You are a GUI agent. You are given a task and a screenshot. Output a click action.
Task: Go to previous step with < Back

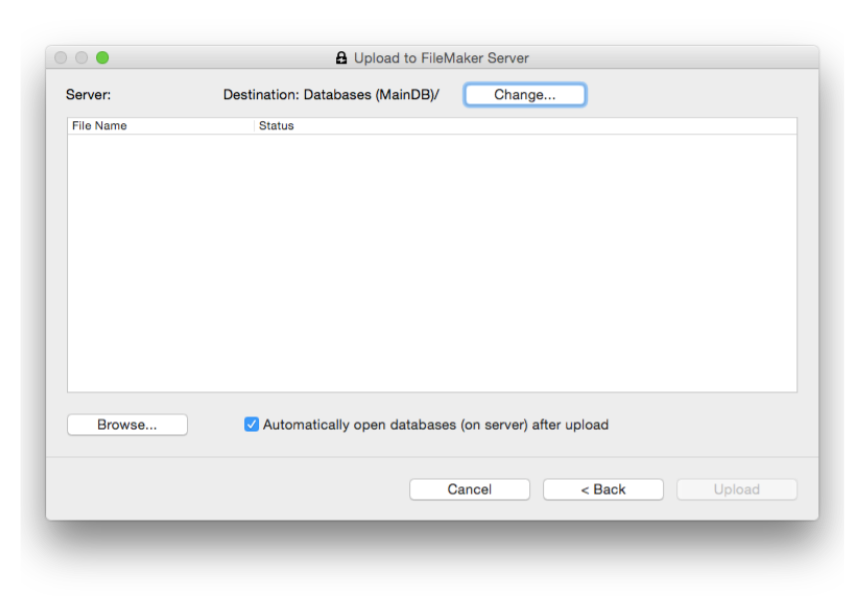pyautogui.click(x=603, y=489)
